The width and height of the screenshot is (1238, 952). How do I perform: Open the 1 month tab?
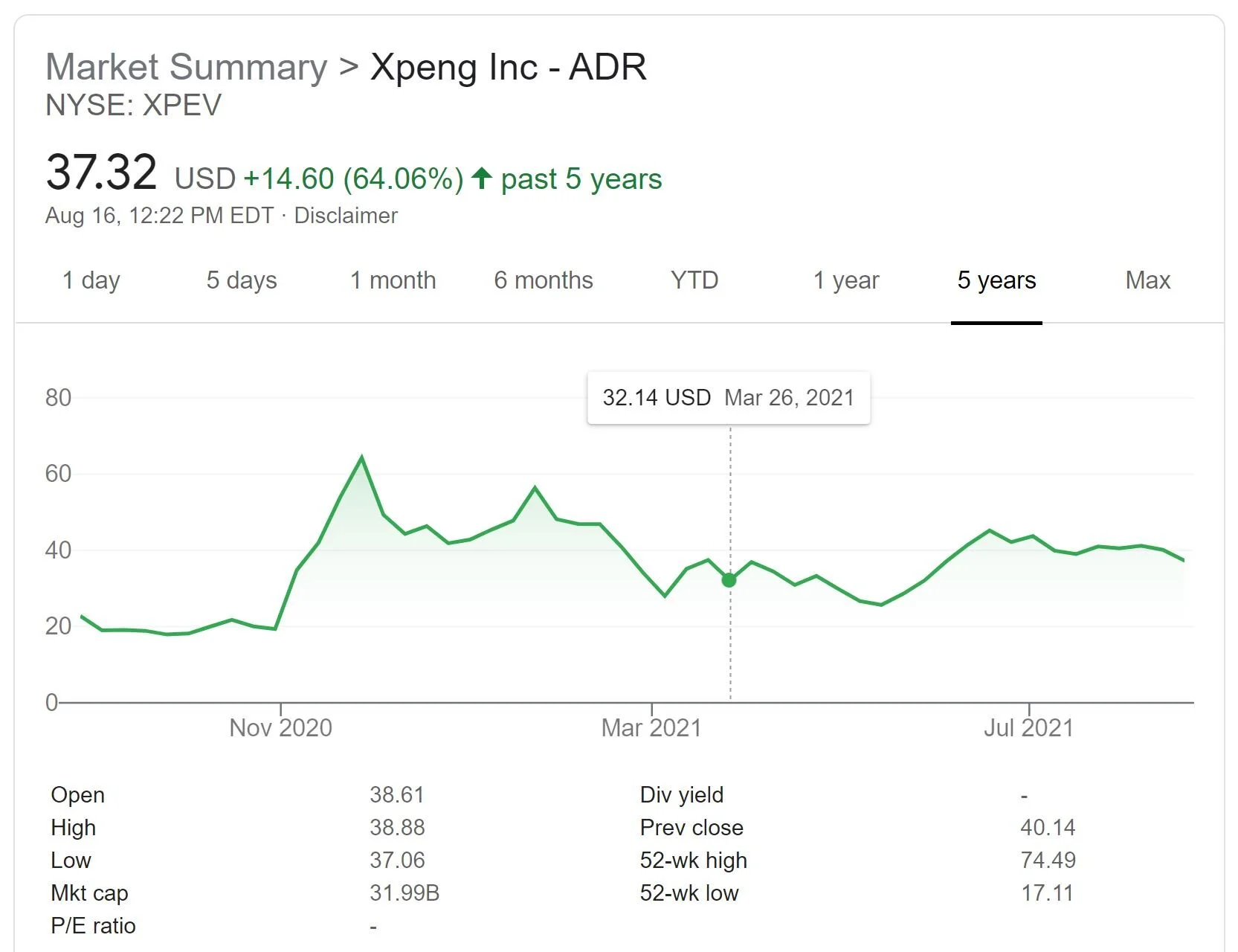393,280
